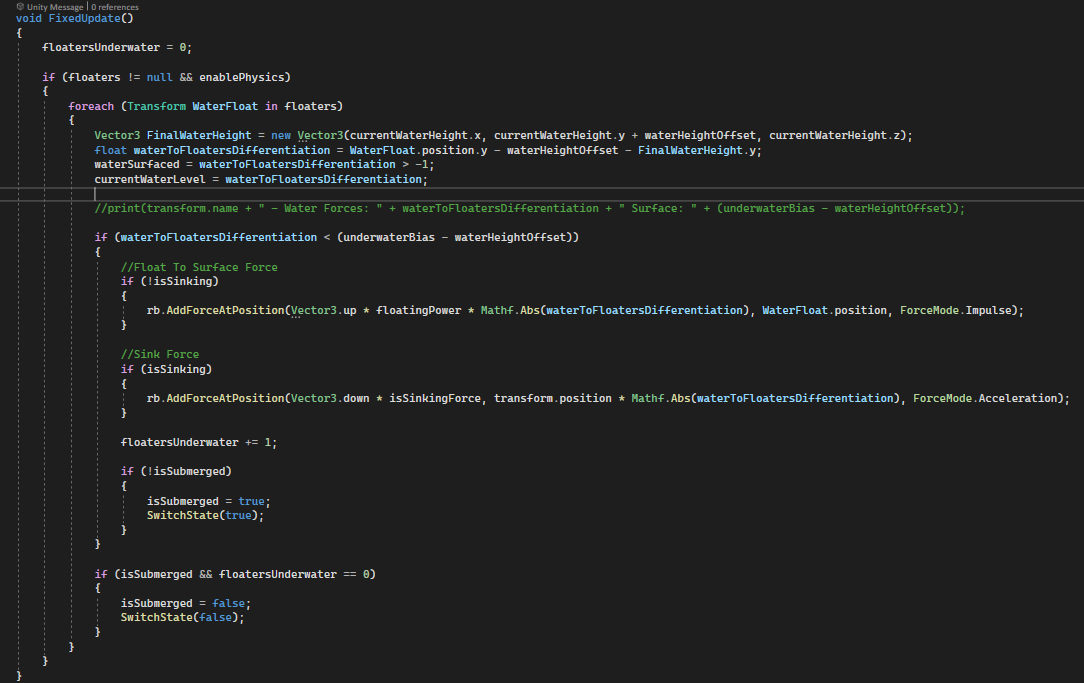Viewport: 1084px width, 683px height.
Task: Click 'ForceMode.Impulse' argument
Action: (956, 310)
